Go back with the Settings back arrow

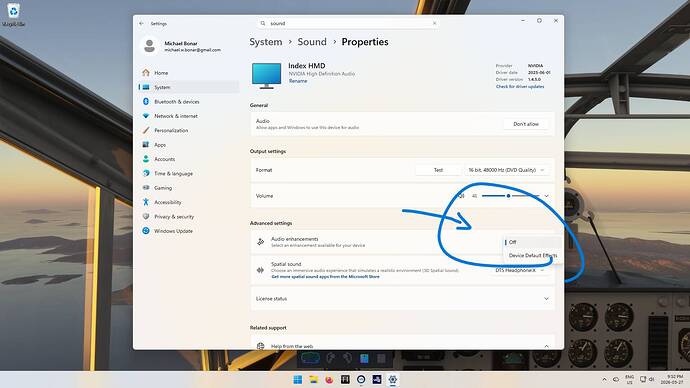(141, 23)
